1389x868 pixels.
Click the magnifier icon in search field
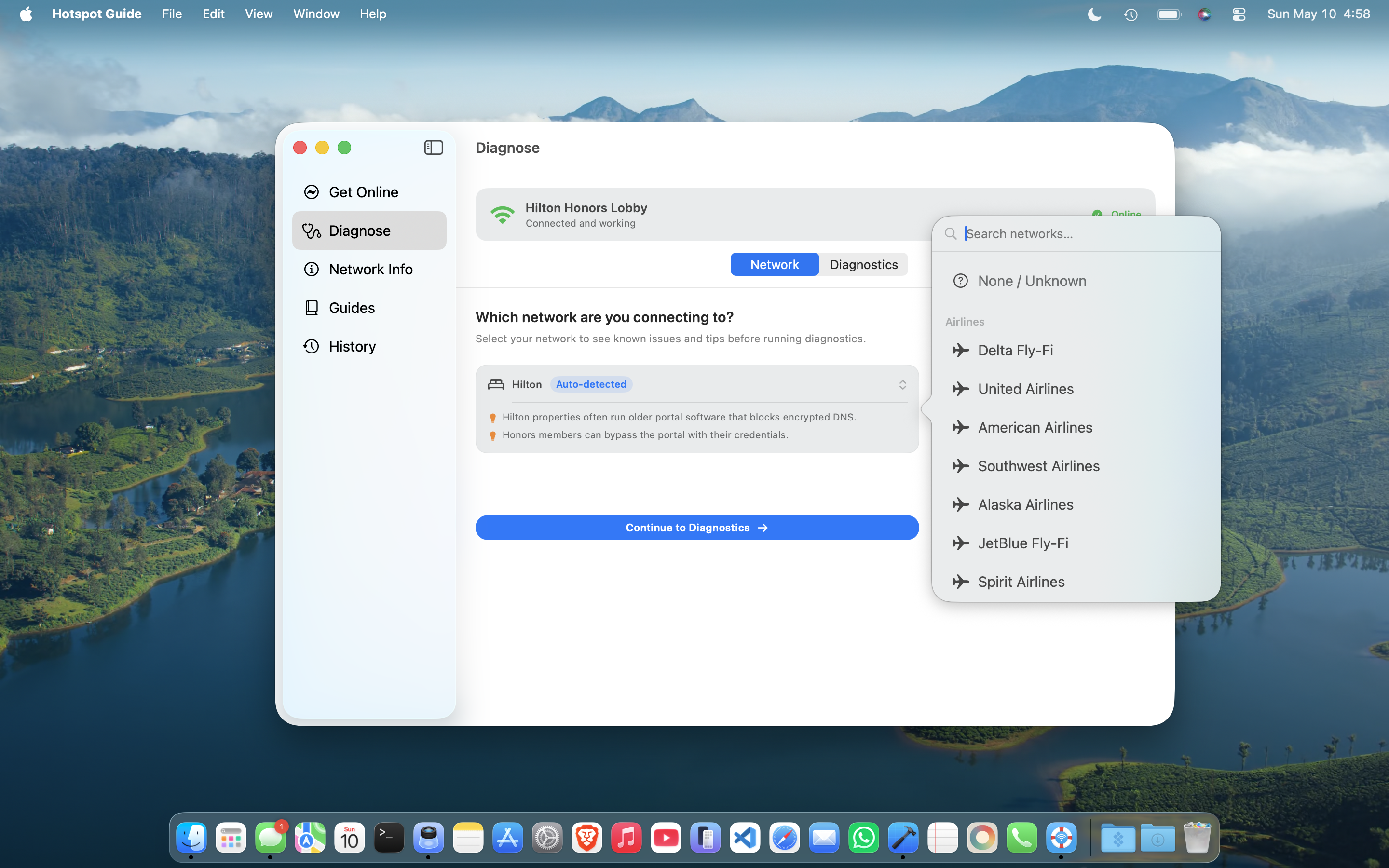pos(951,234)
